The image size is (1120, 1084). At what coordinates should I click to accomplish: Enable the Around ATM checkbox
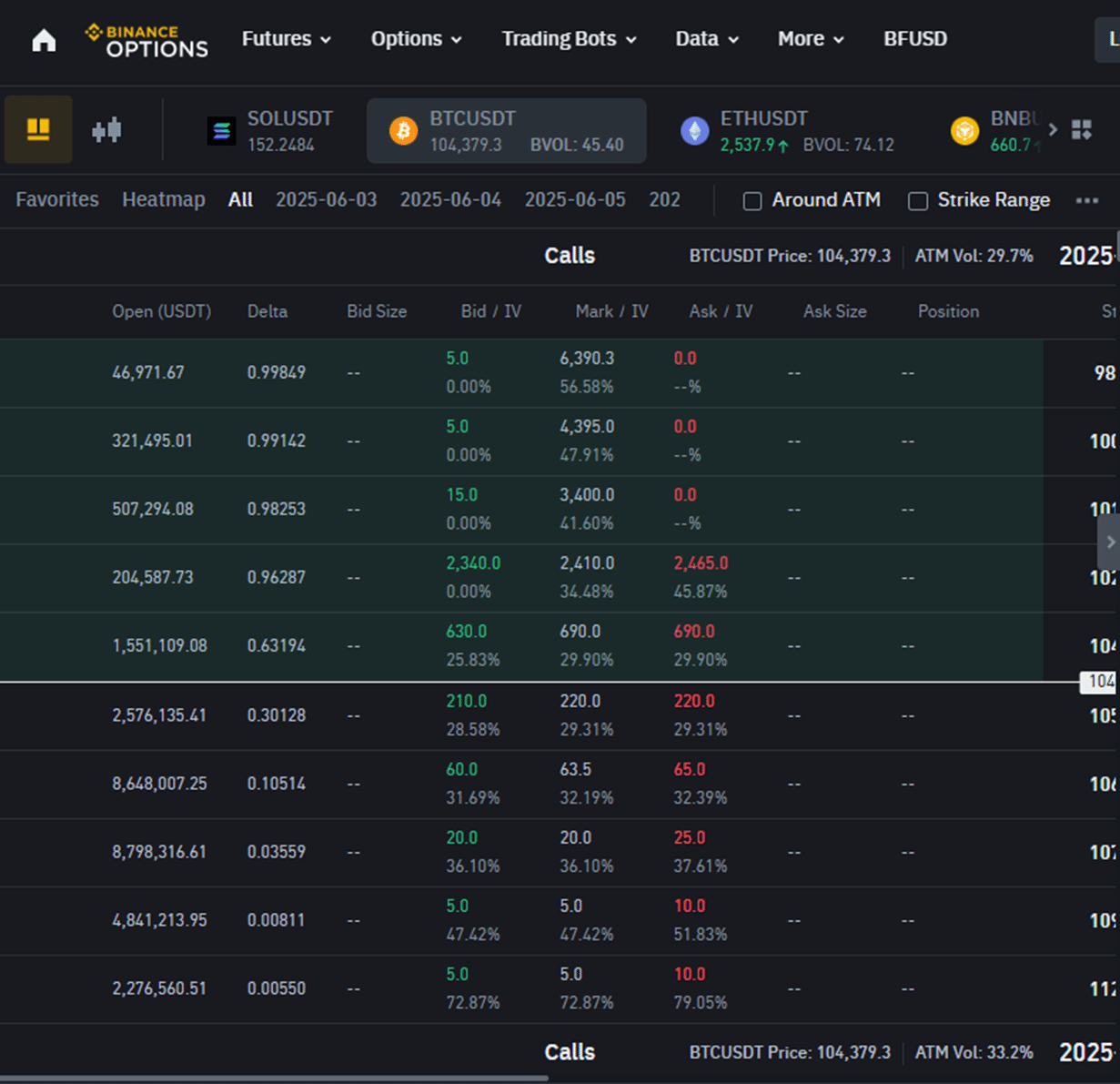tap(752, 201)
